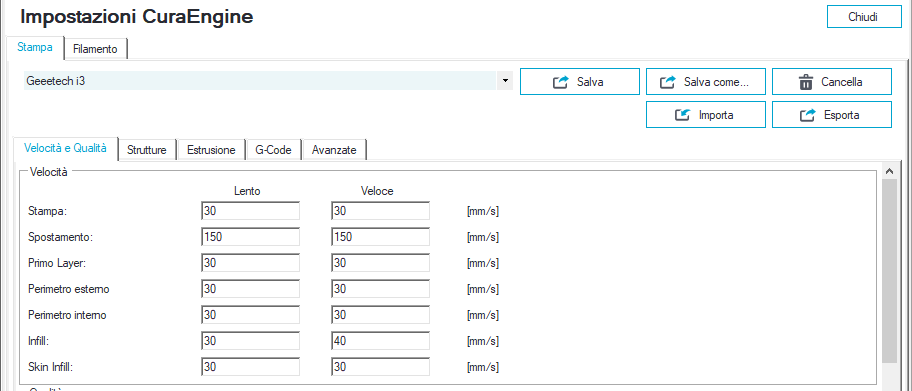
Task: Click the scrollbar up arrow
Action: pyautogui.click(x=889, y=172)
